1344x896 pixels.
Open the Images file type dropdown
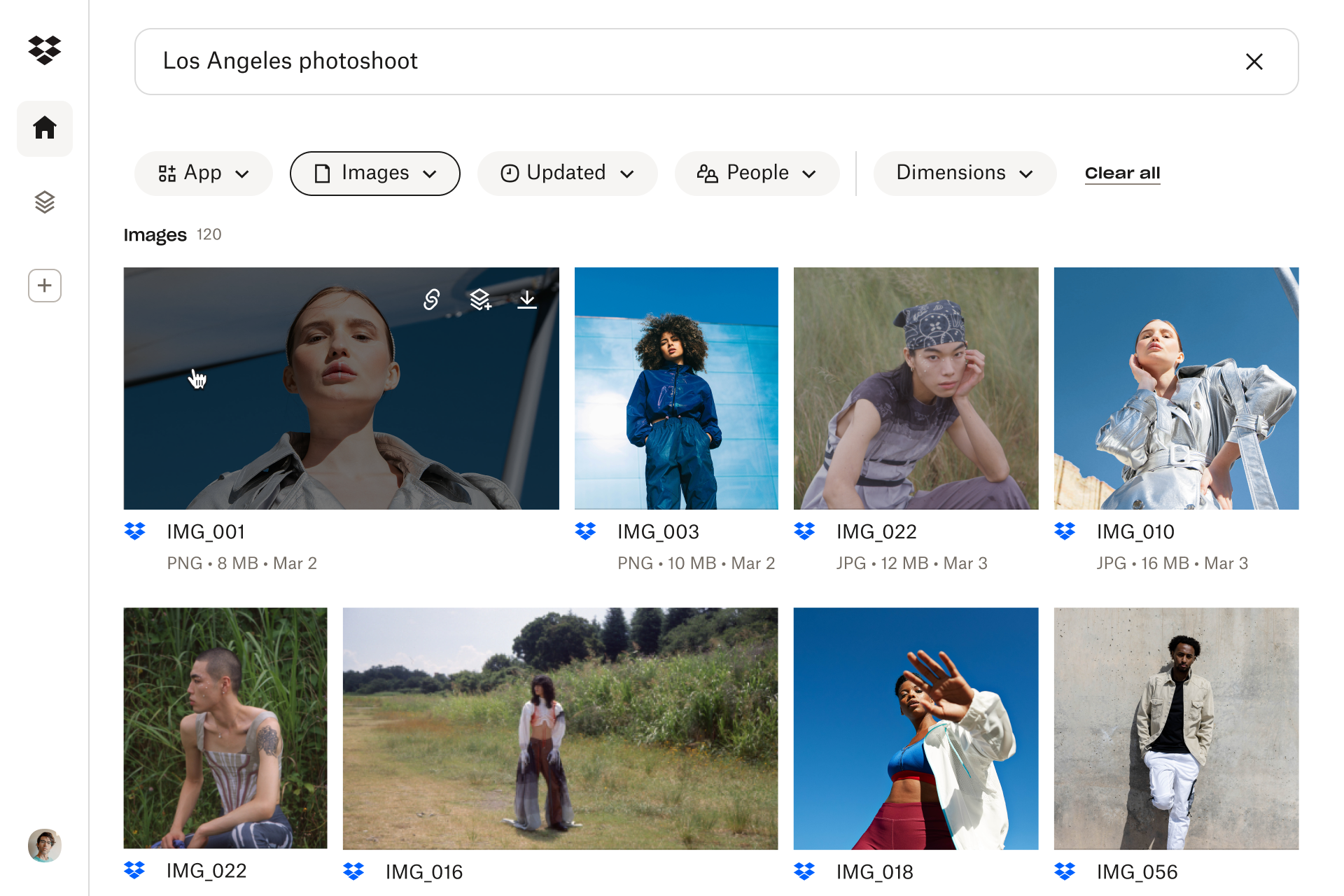[374, 174]
